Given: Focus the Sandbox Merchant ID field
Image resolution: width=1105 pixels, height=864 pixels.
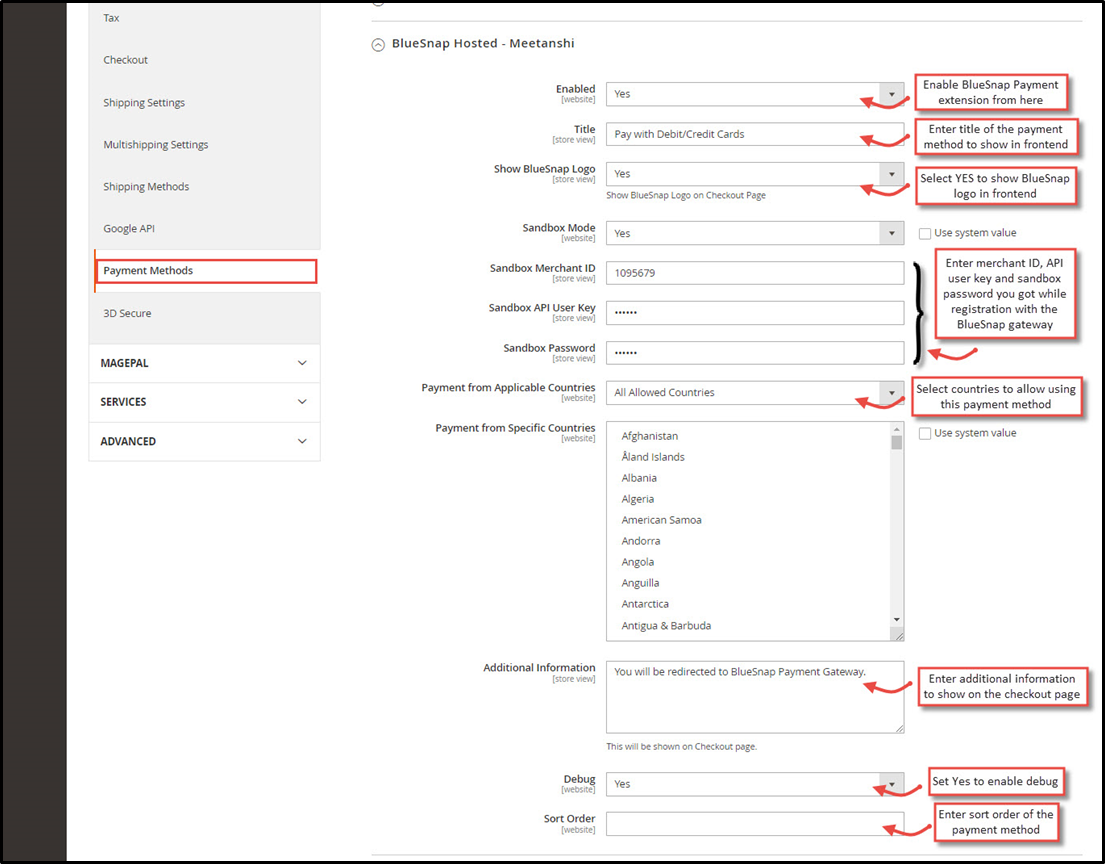Looking at the screenshot, I should click(x=755, y=273).
